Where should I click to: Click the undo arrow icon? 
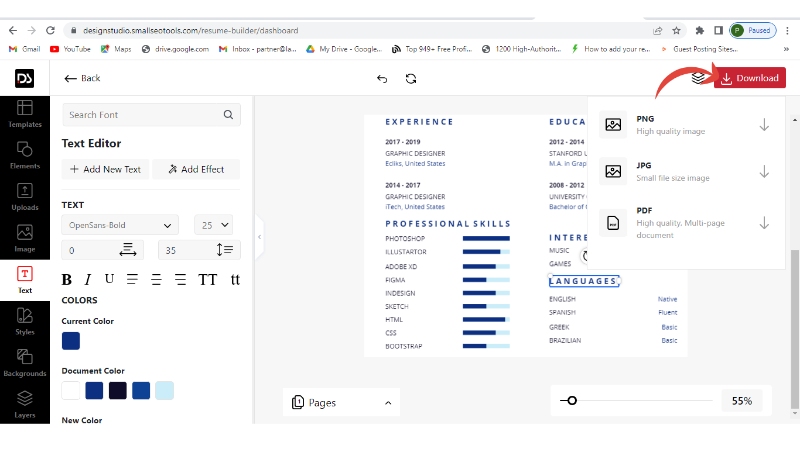[x=382, y=78]
